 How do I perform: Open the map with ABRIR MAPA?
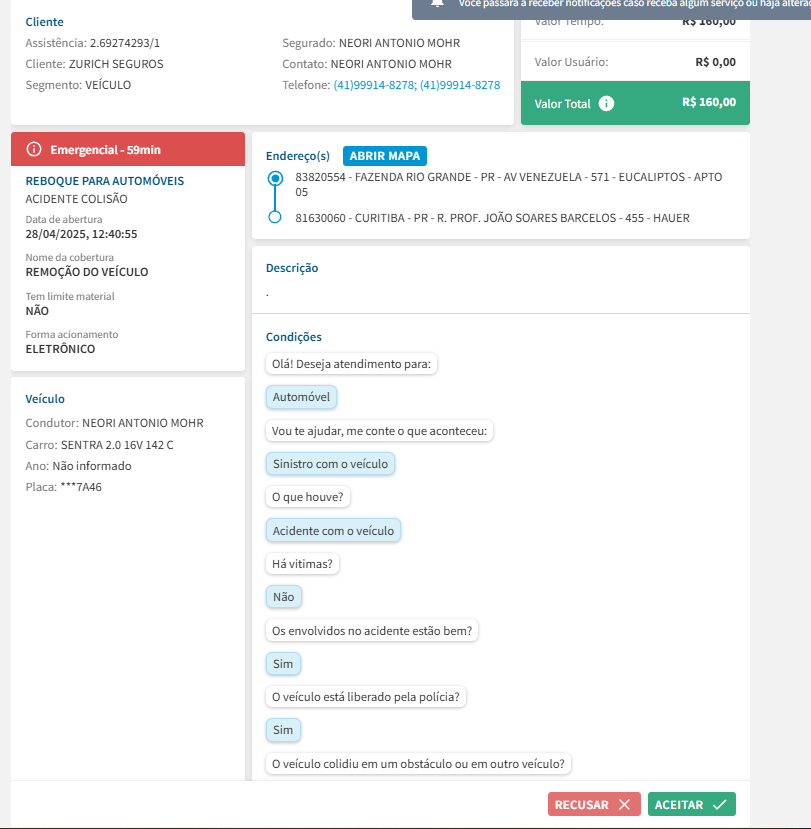pos(385,156)
